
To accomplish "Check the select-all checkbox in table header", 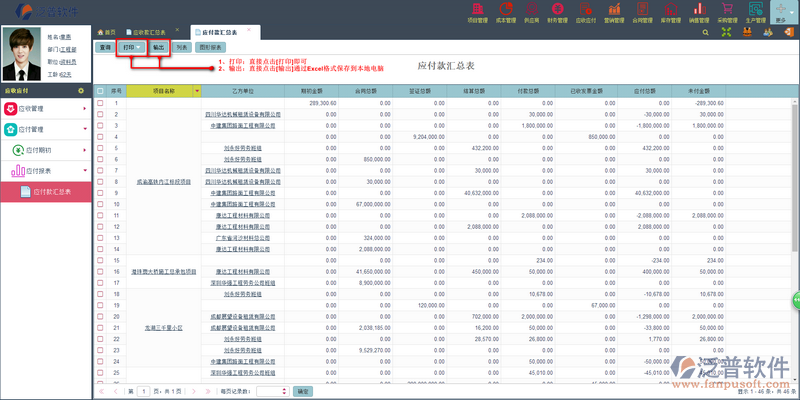I will pyautogui.click(x=100, y=91).
